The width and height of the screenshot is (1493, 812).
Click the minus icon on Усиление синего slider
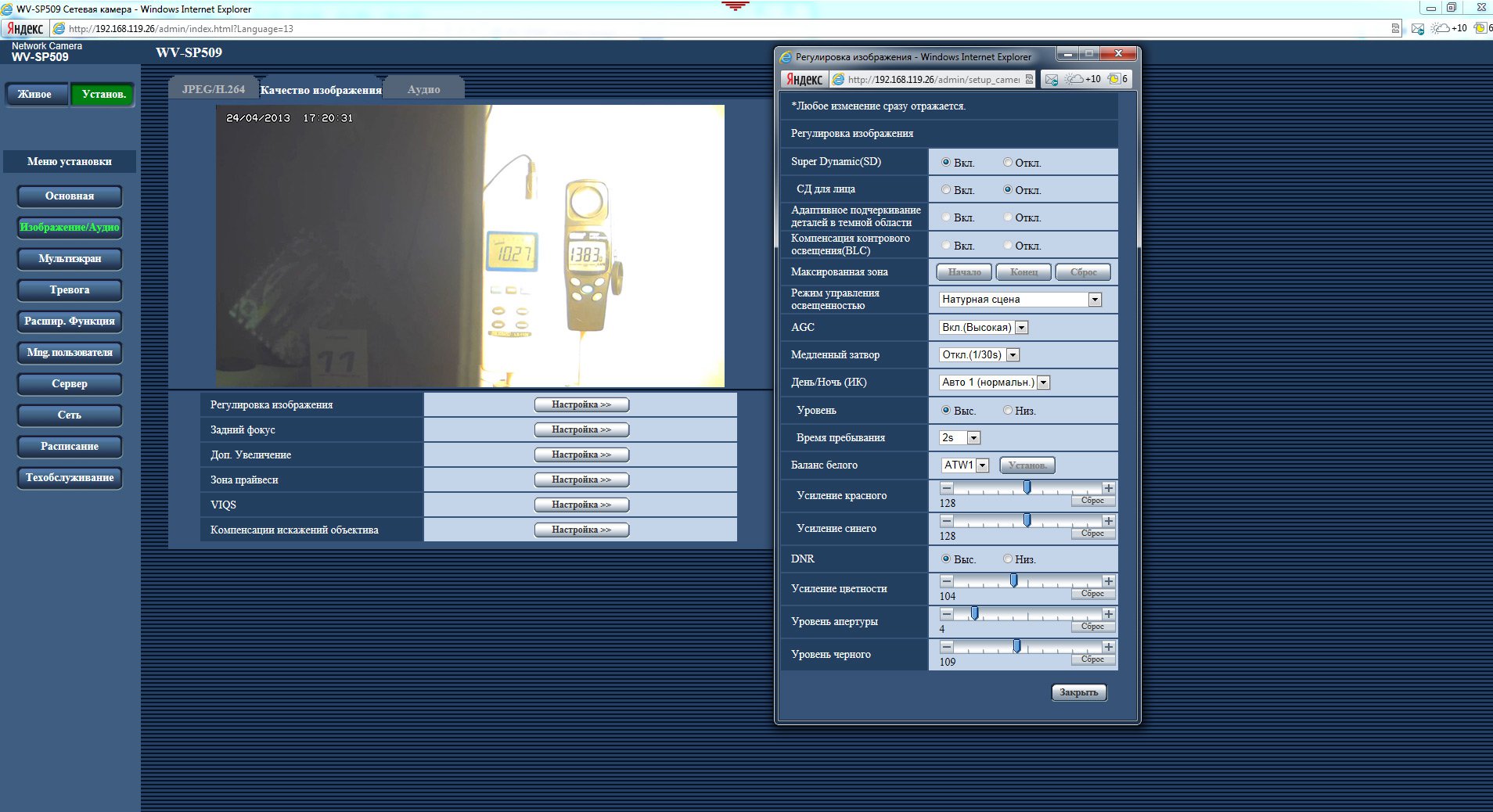pyautogui.click(x=947, y=521)
